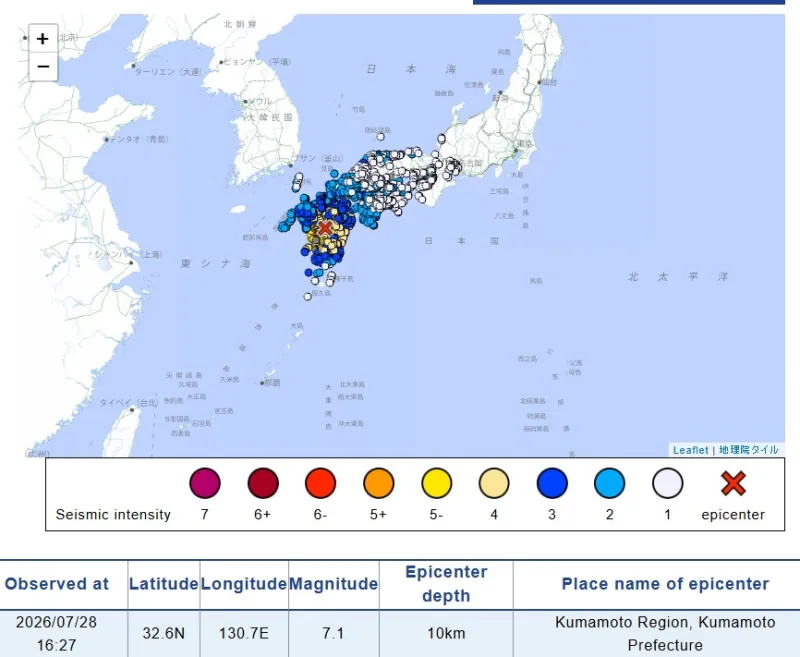Click the 那覇 city marker on map
Viewport: 800px width, 657px height.
pos(262,383)
